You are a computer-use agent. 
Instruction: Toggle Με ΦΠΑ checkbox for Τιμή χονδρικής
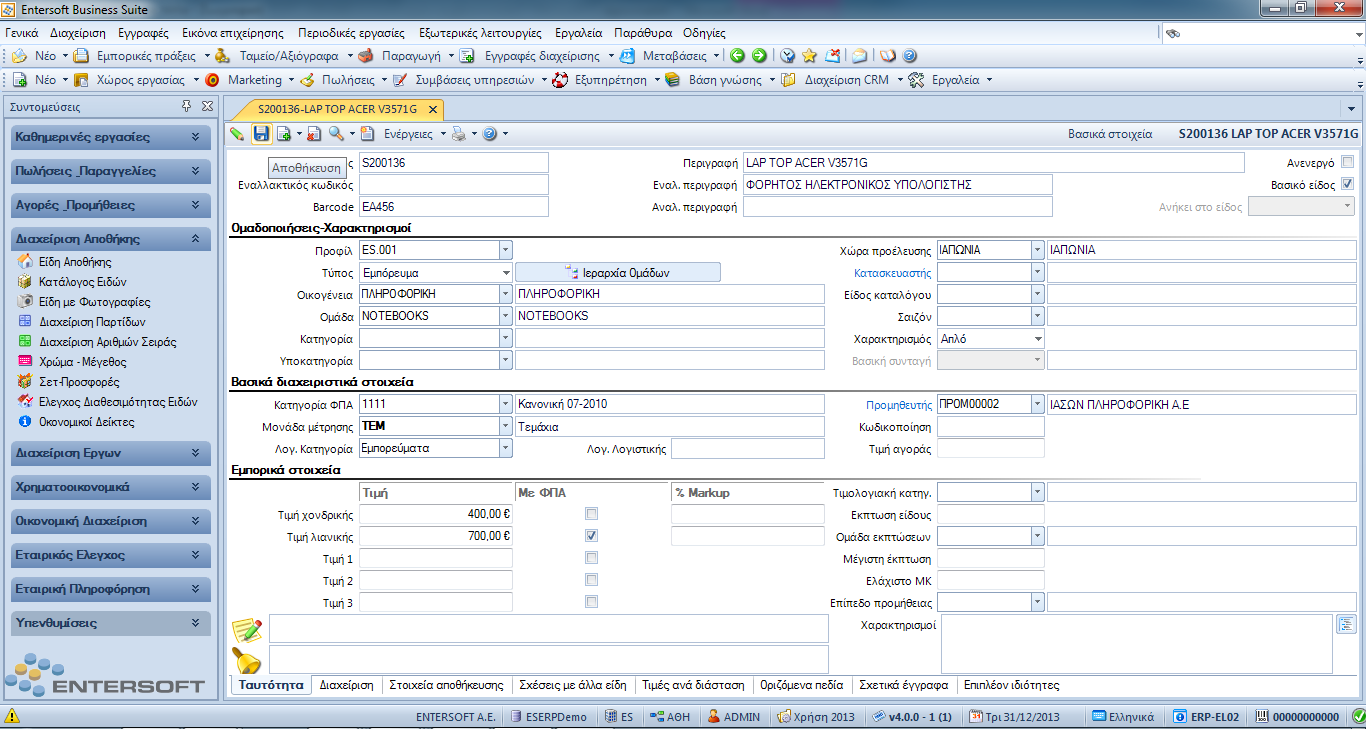tap(592, 514)
